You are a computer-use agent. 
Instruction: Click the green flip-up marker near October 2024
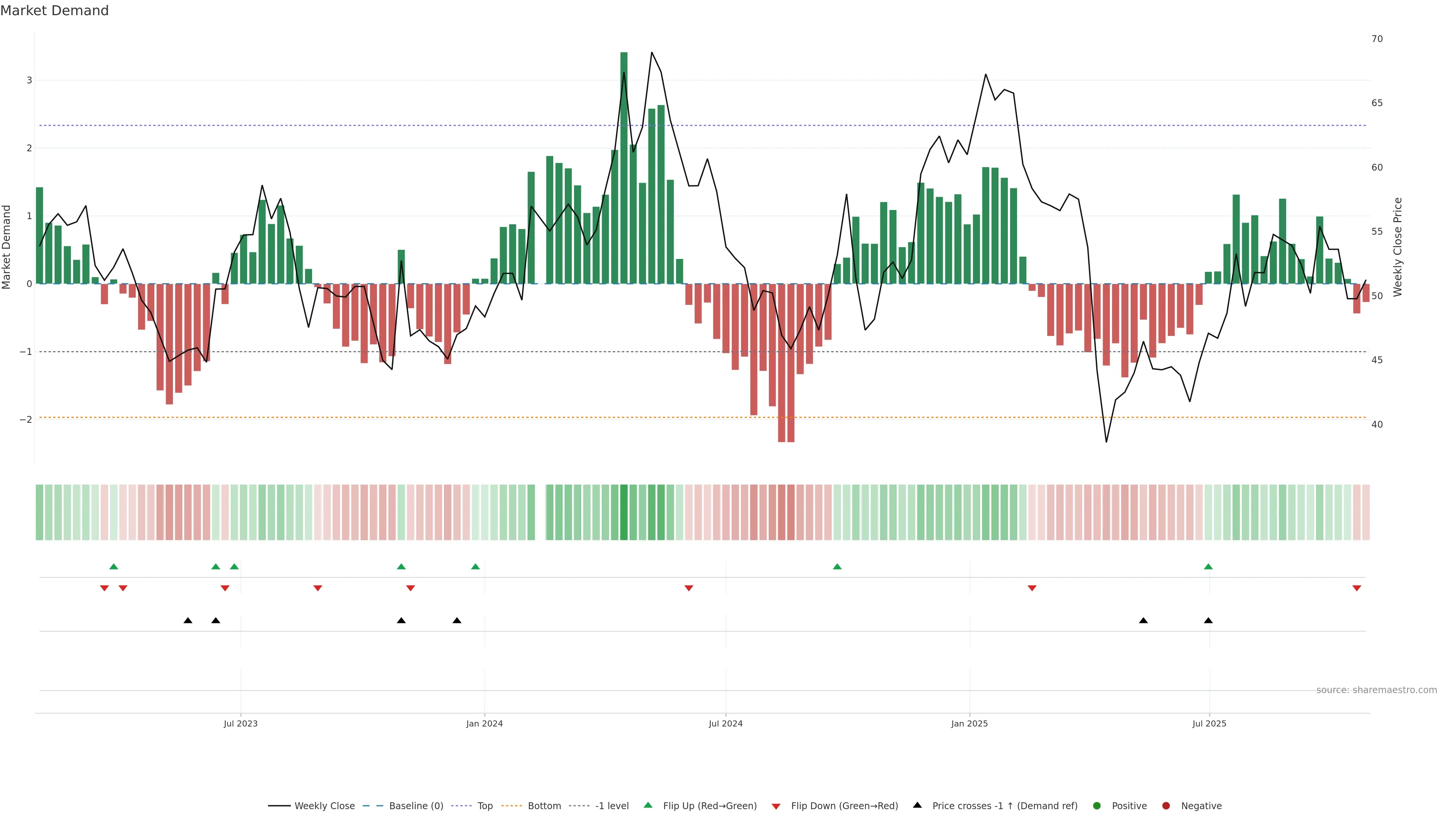(x=837, y=566)
